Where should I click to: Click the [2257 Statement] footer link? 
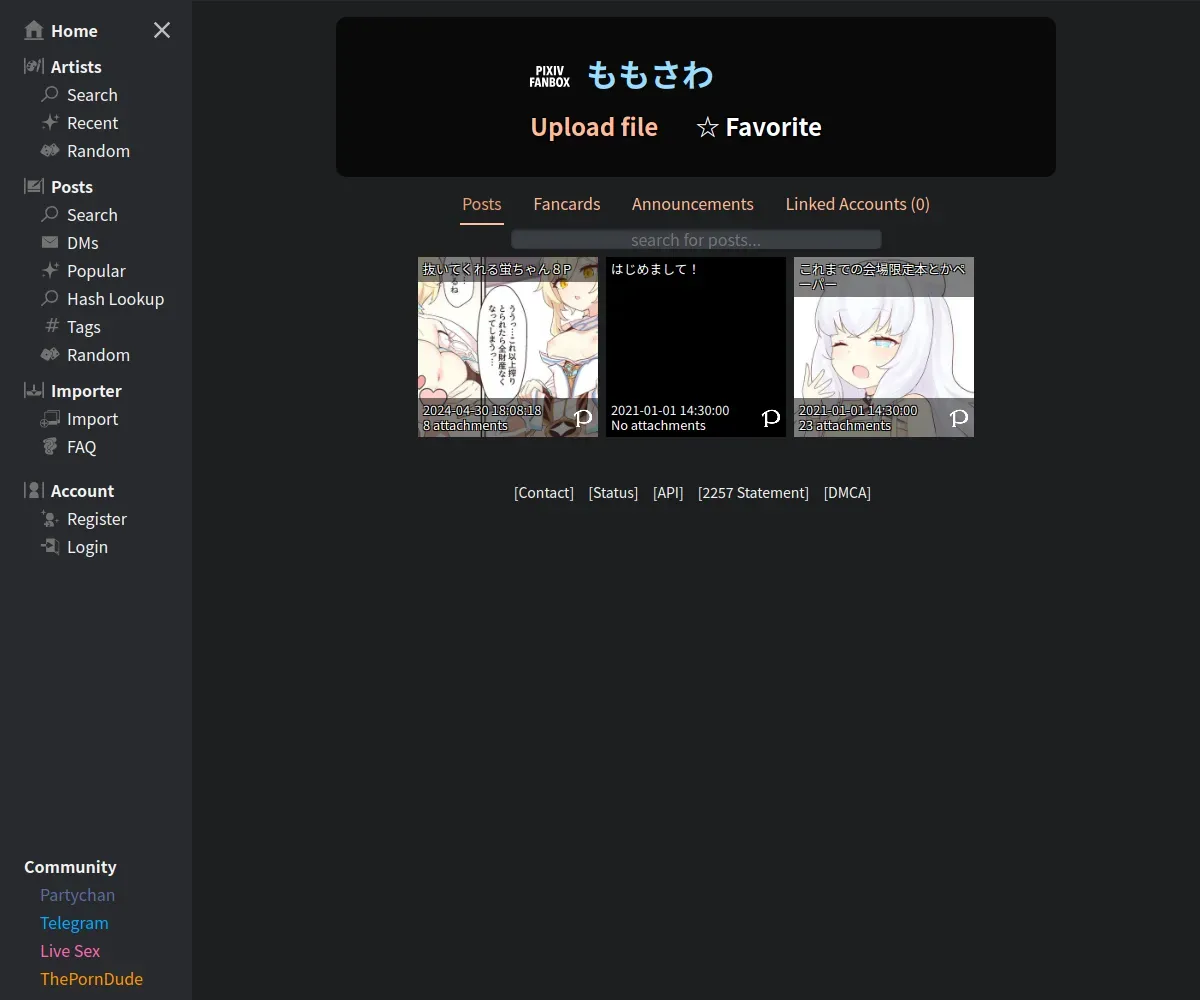(x=753, y=493)
